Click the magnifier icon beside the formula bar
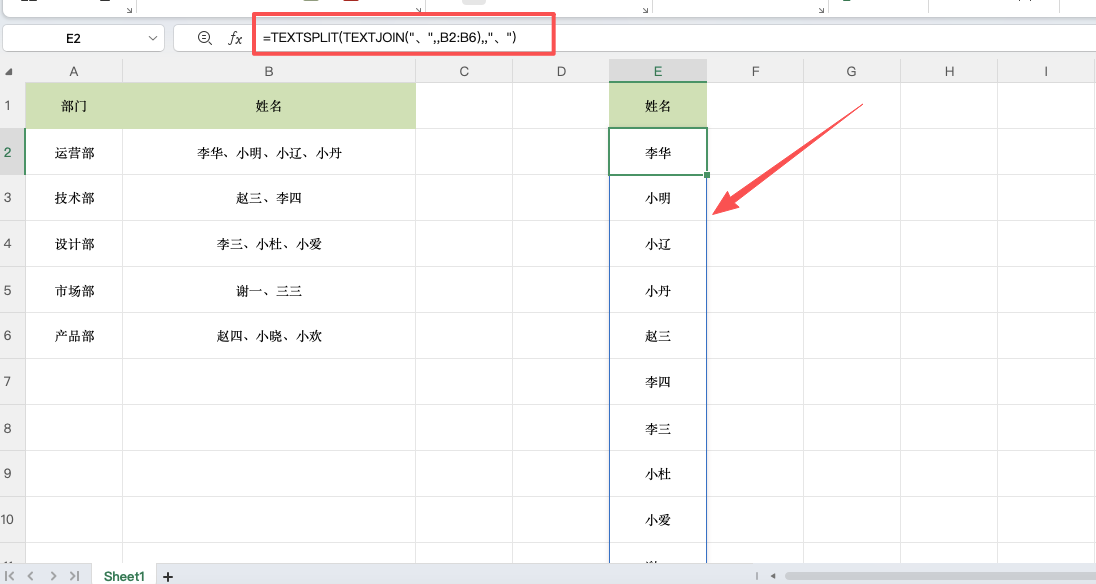This screenshot has width=1096, height=584. click(204, 38)
